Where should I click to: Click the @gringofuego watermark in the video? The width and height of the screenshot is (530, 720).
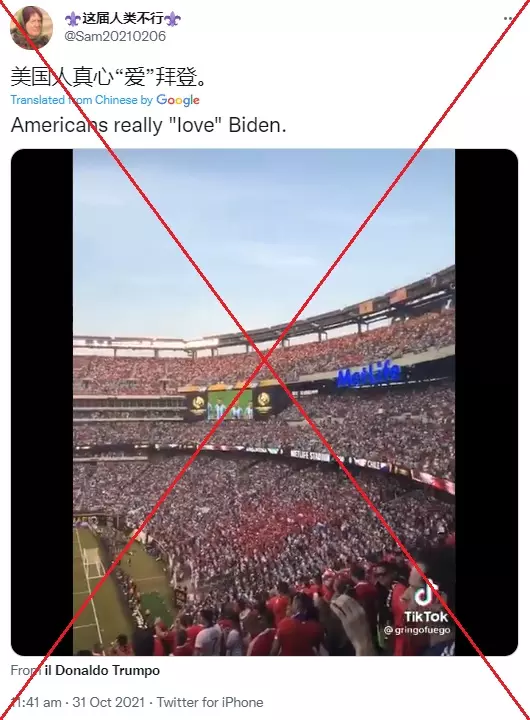click(x=417, y=630)
